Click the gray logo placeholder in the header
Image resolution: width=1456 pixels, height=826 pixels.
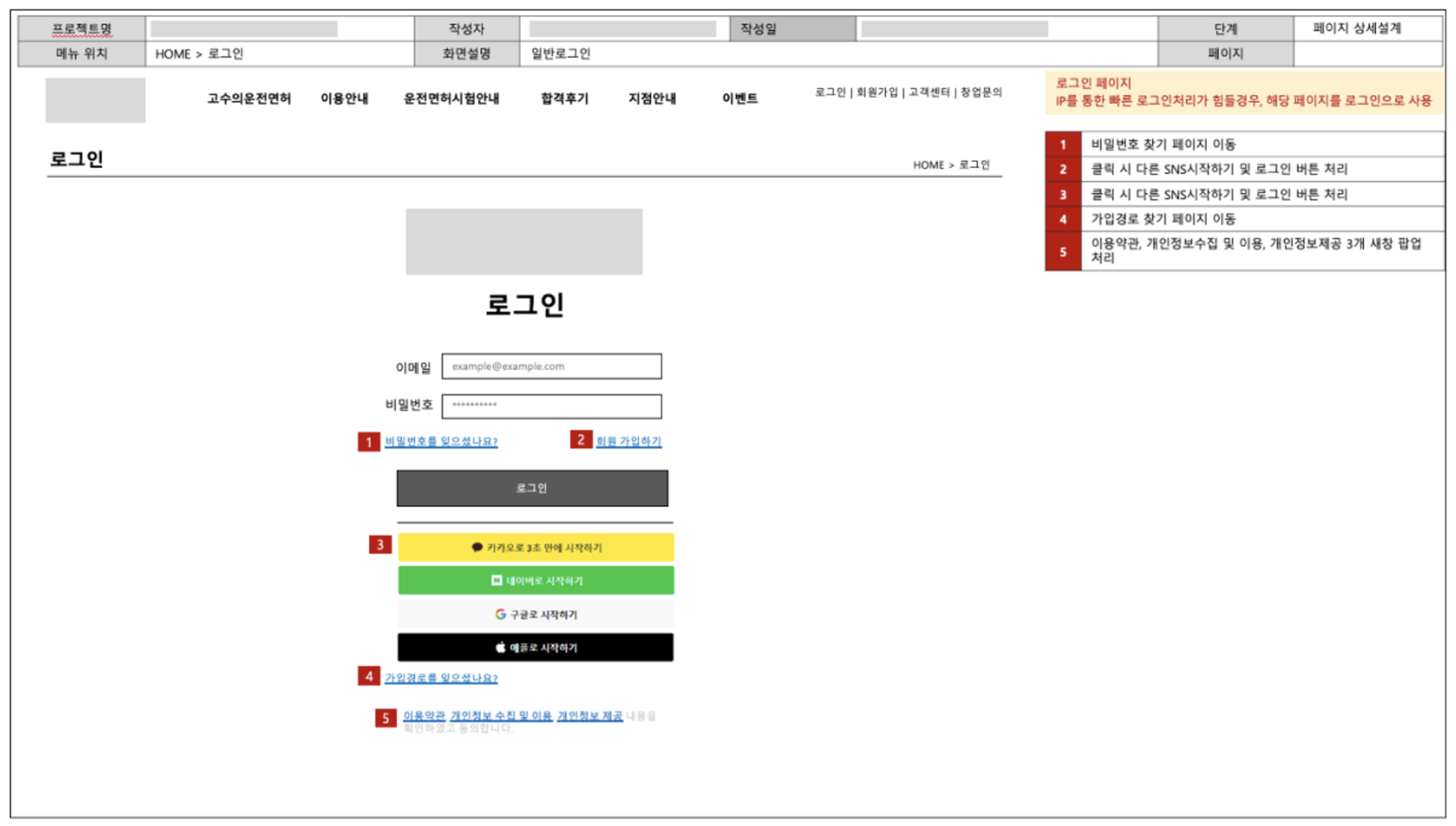coord(95,100)
